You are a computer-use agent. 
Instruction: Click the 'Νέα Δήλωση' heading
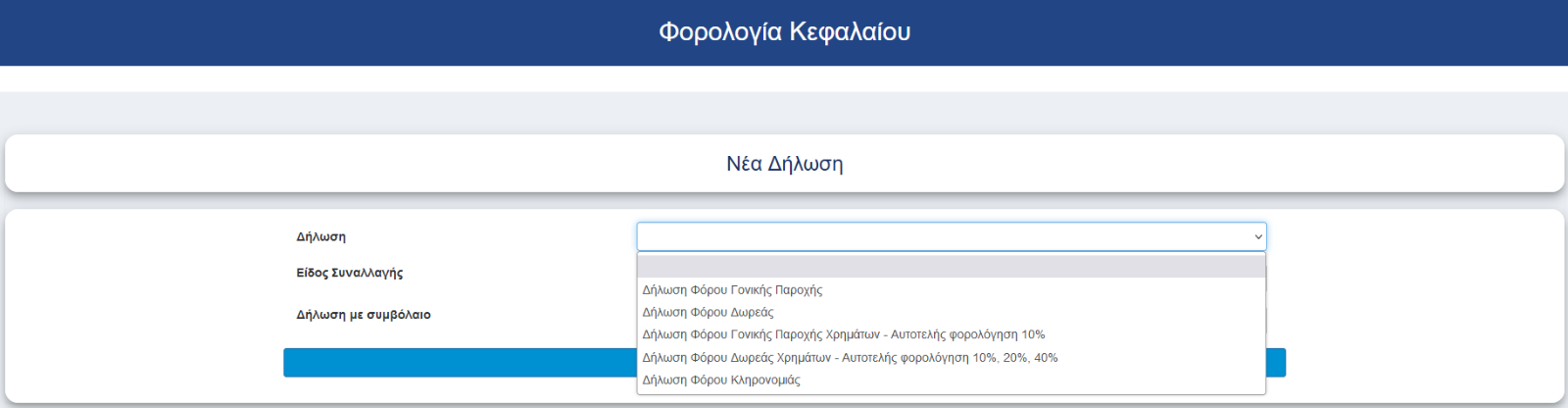pos(784,164)
